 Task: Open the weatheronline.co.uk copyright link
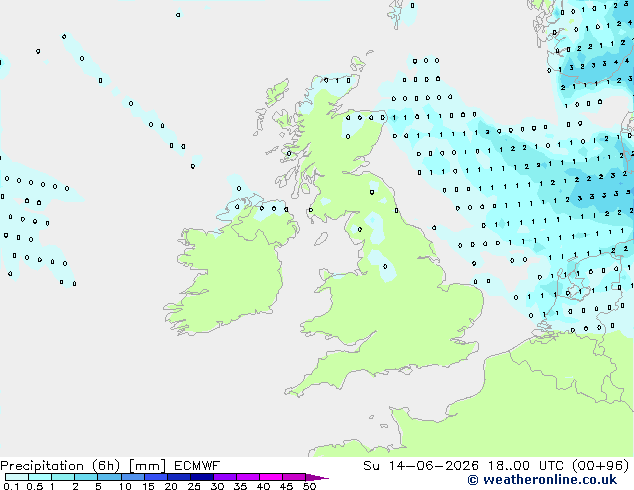tap(542, 480)
